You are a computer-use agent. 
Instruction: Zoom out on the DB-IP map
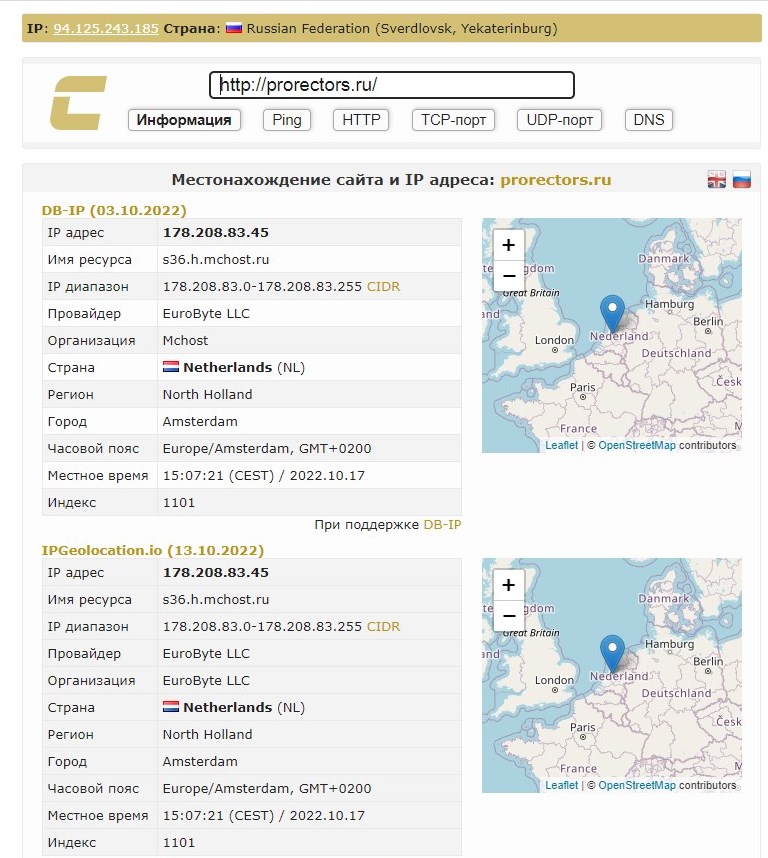(509, 276)
